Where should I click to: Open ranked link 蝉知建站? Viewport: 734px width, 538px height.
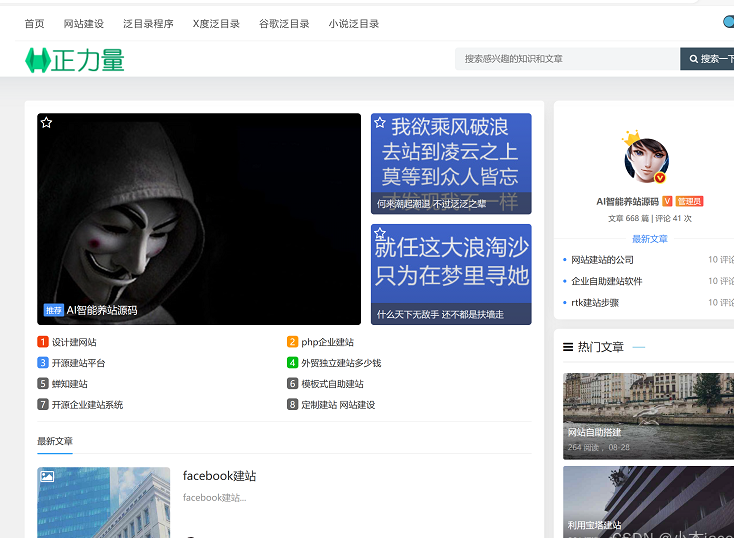[x=69, y=384]
